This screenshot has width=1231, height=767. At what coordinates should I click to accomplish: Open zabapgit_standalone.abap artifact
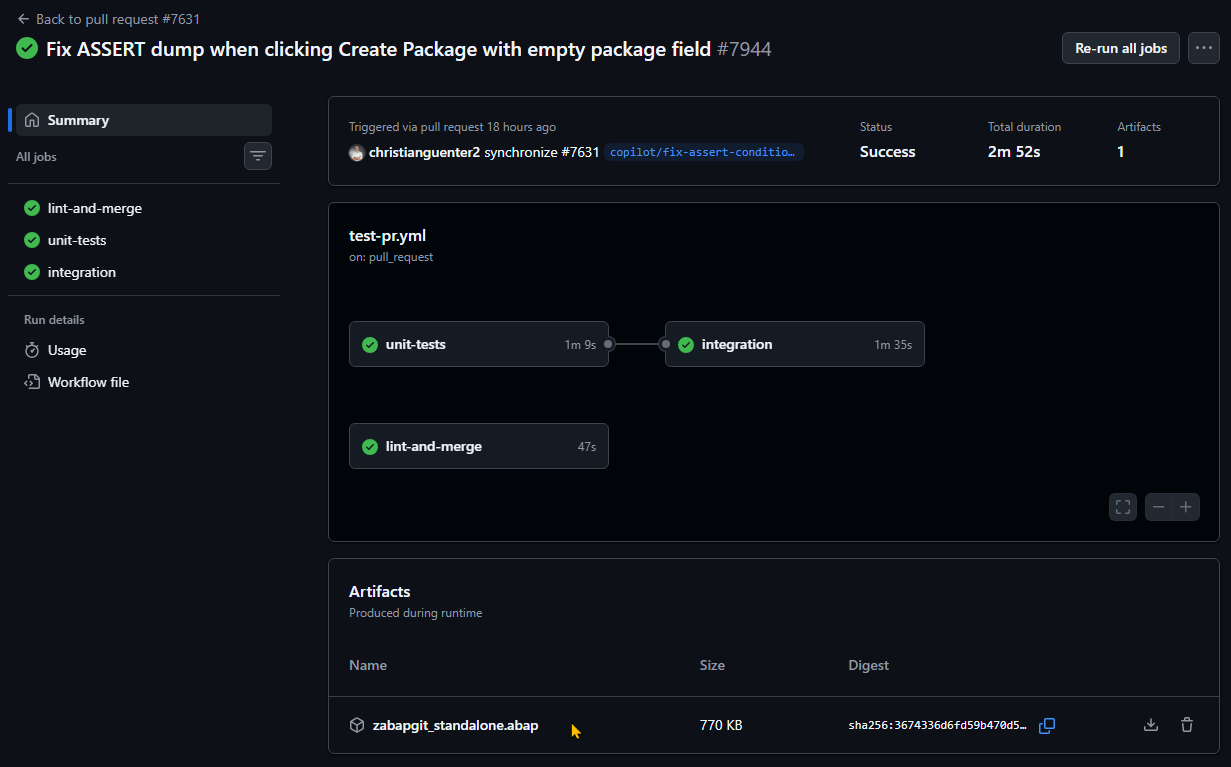tap(455, 725)
